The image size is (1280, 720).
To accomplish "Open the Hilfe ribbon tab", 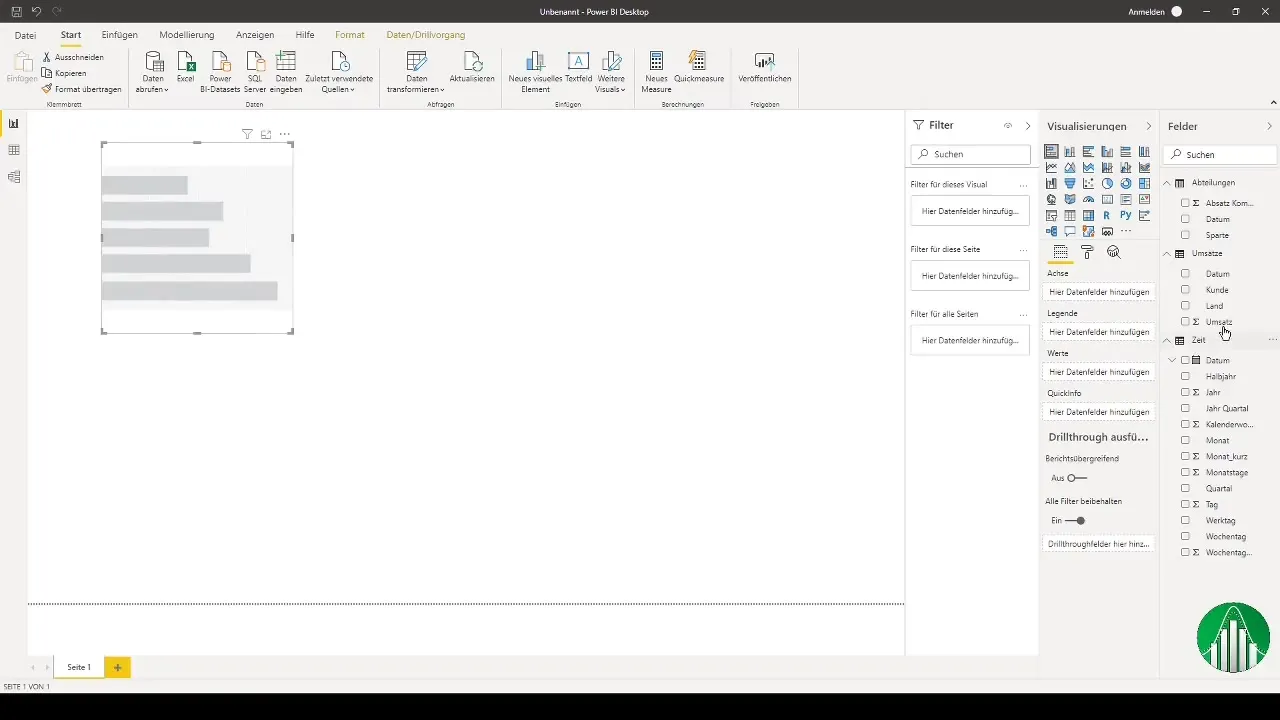I will 305,35.
